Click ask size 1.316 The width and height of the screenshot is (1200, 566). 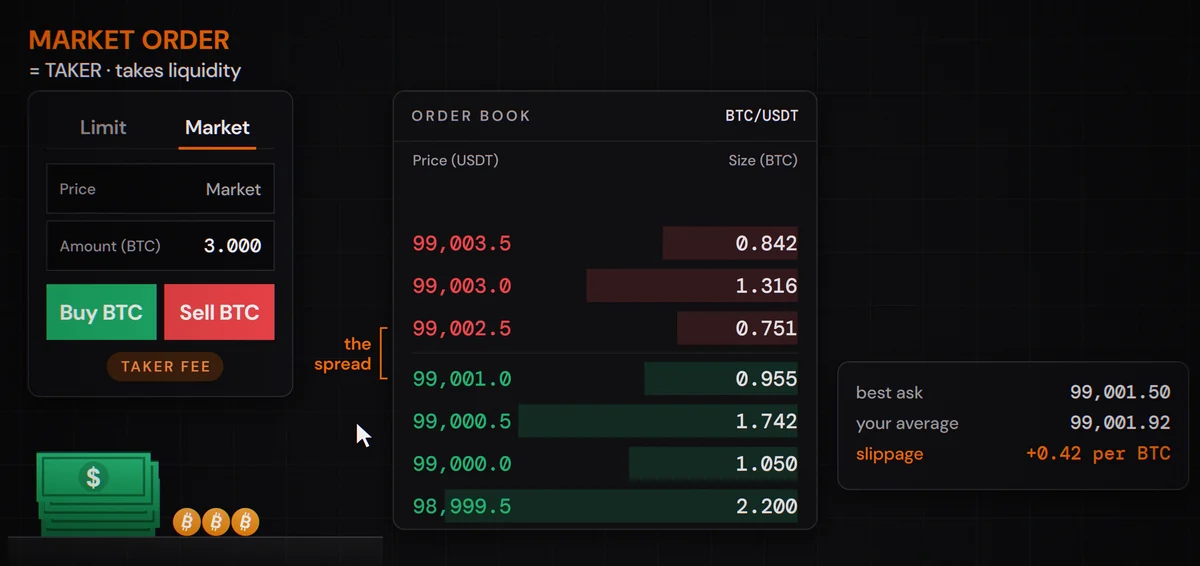click(766, 286)
